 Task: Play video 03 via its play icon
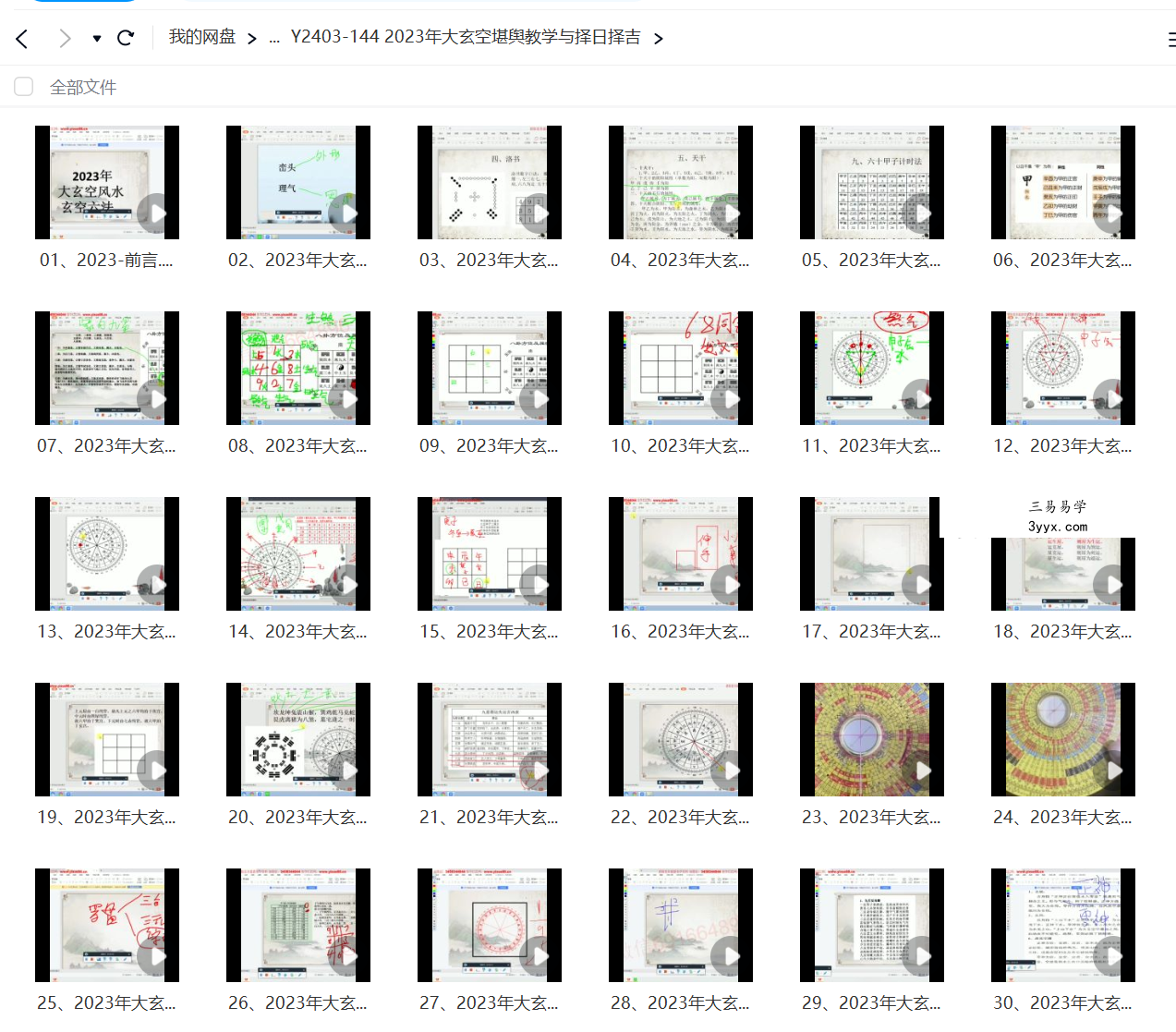[x=540, y=213]
